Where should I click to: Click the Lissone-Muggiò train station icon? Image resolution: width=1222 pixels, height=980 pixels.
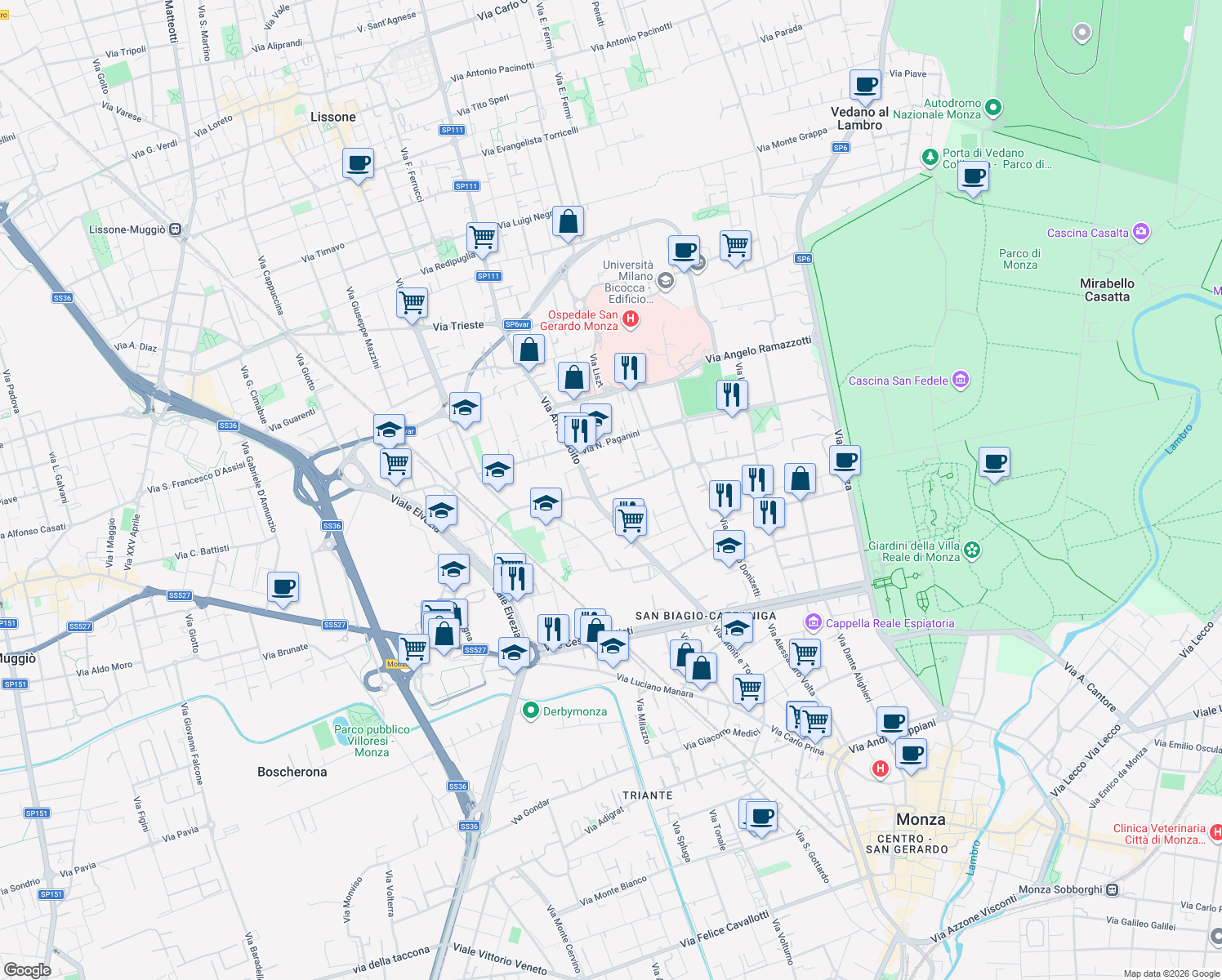[175, 229]
